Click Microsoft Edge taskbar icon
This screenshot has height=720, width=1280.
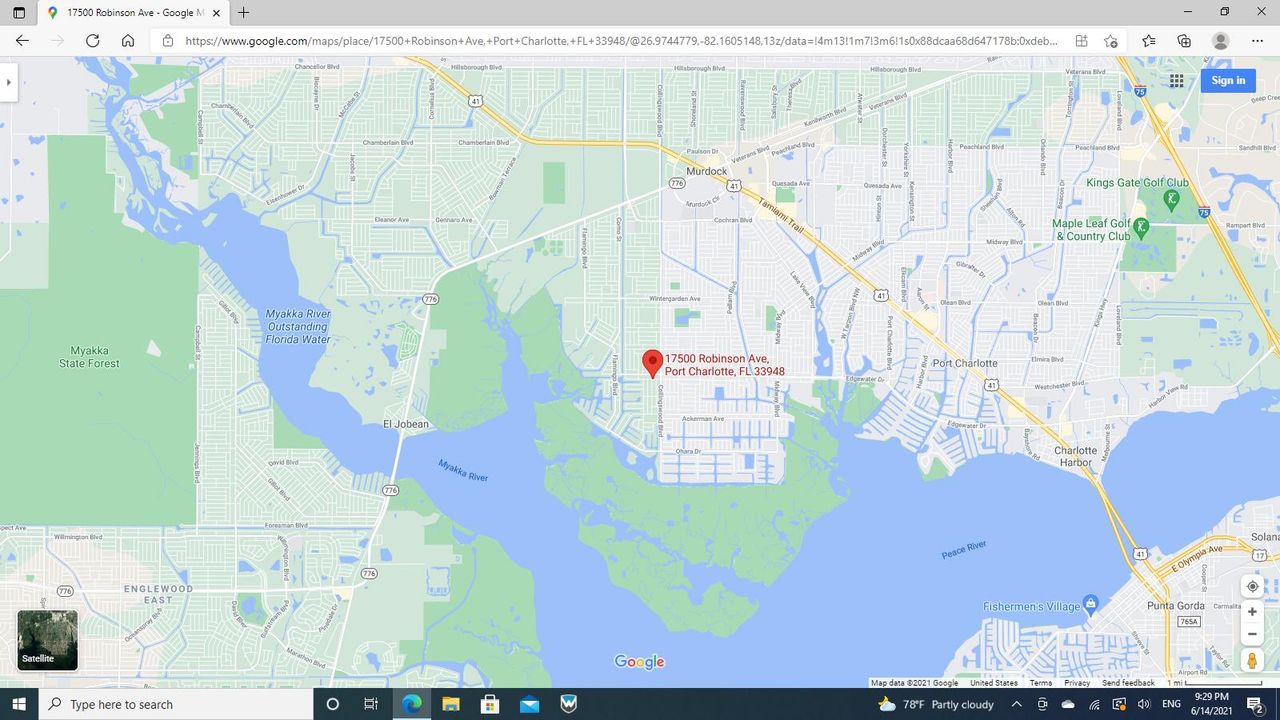point(412,704)
